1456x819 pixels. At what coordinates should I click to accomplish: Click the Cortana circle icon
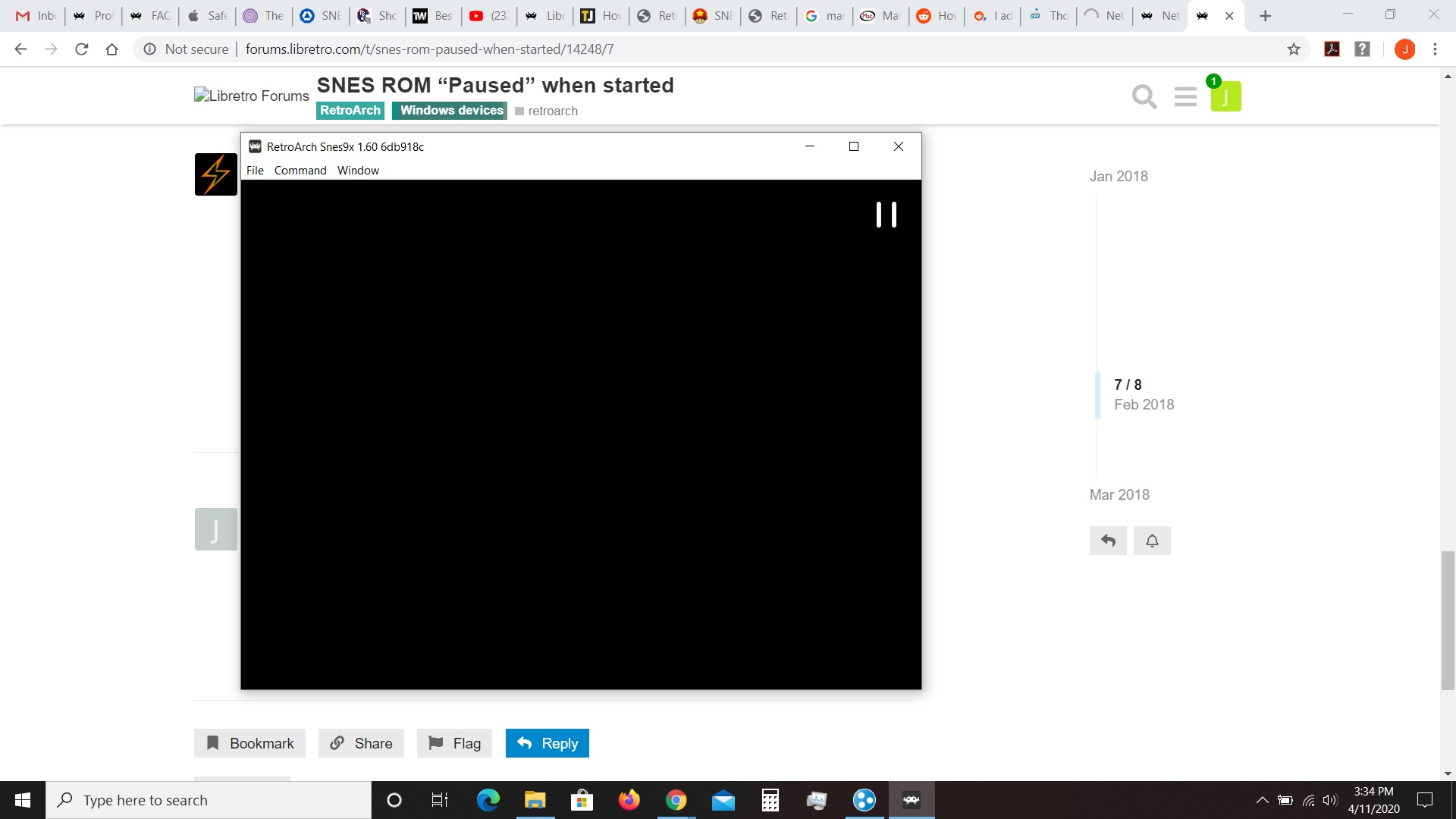click(x=394, y=800)
